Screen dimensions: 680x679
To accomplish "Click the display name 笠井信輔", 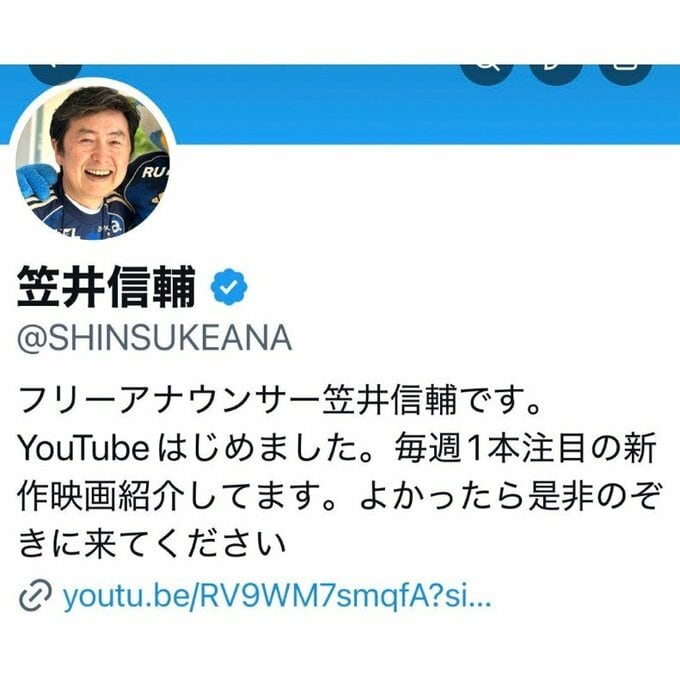I will (x=106, y=287).
